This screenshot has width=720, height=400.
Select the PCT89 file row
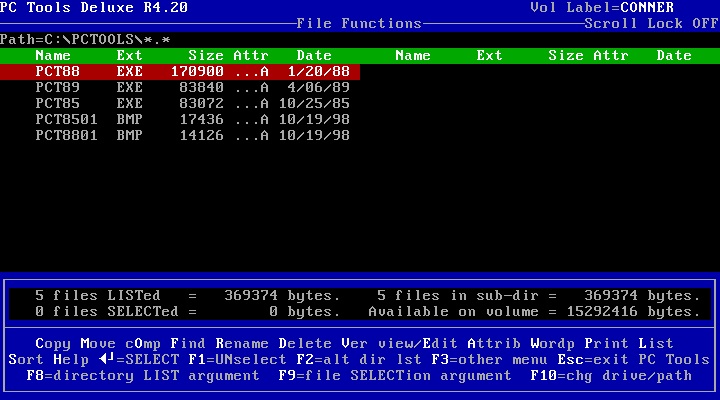(180, 87)
